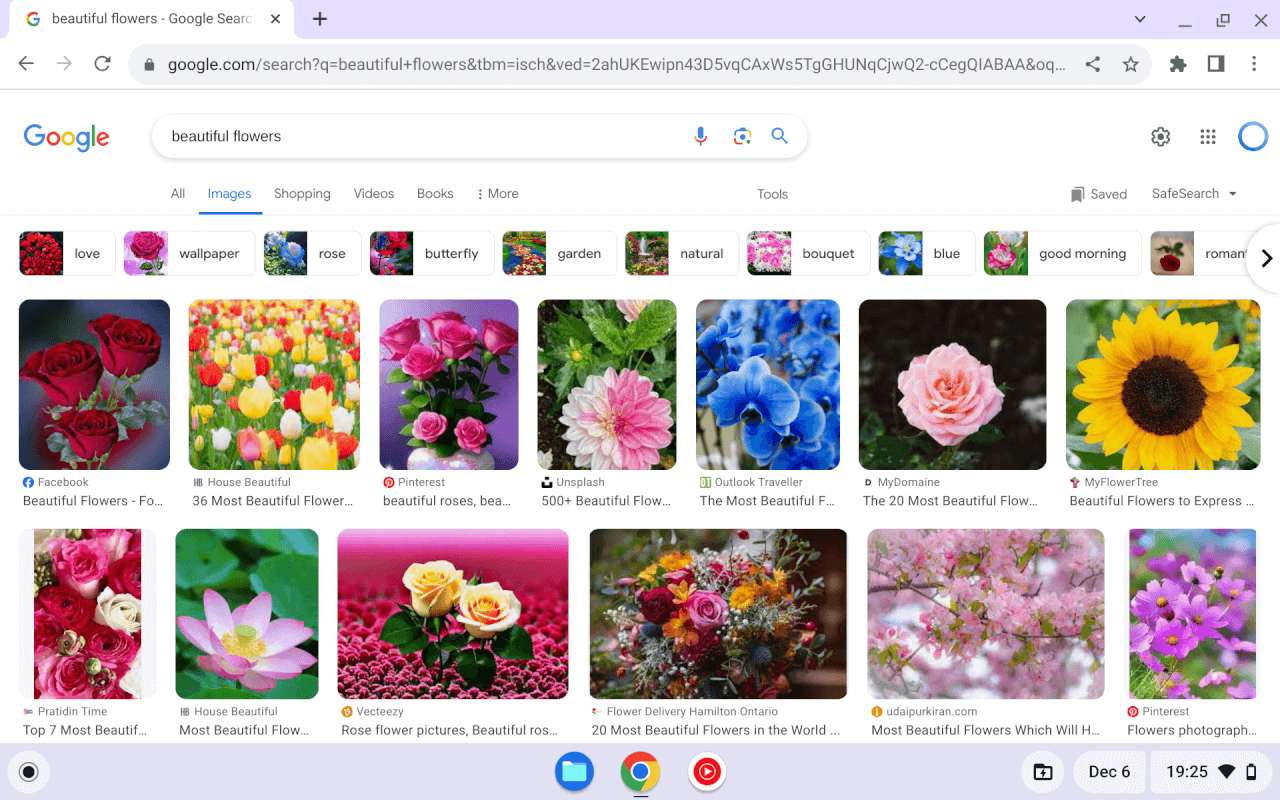Click the Saved bookmark icon
This screenshot has height=800, width=1280.
tap(1078, 194)
